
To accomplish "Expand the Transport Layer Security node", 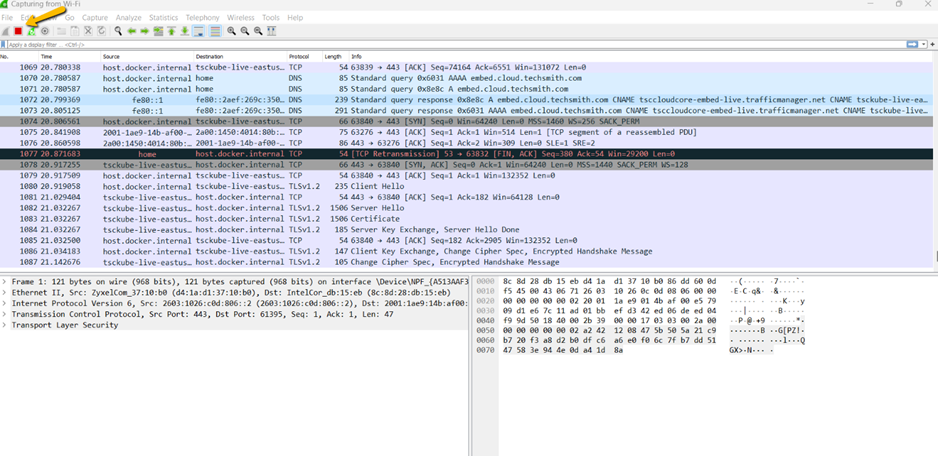I will (4, 325).
